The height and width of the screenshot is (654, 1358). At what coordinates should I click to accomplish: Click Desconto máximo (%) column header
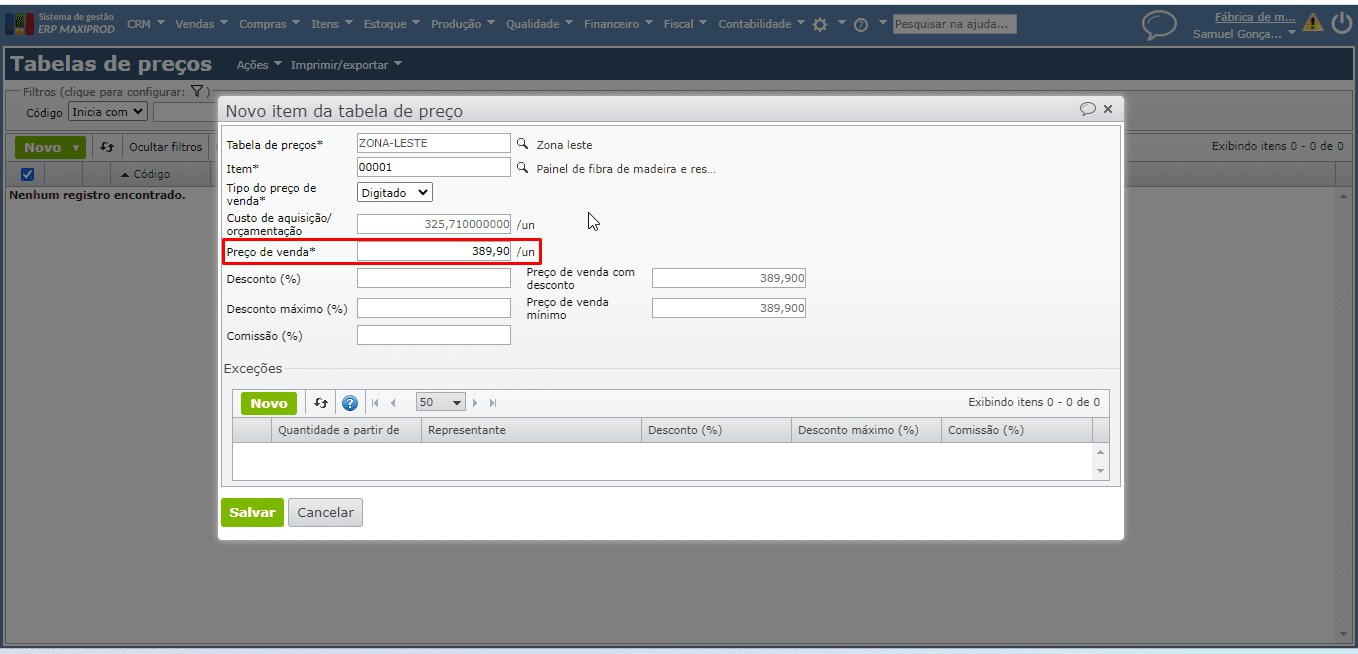click(x=866, y=430)
